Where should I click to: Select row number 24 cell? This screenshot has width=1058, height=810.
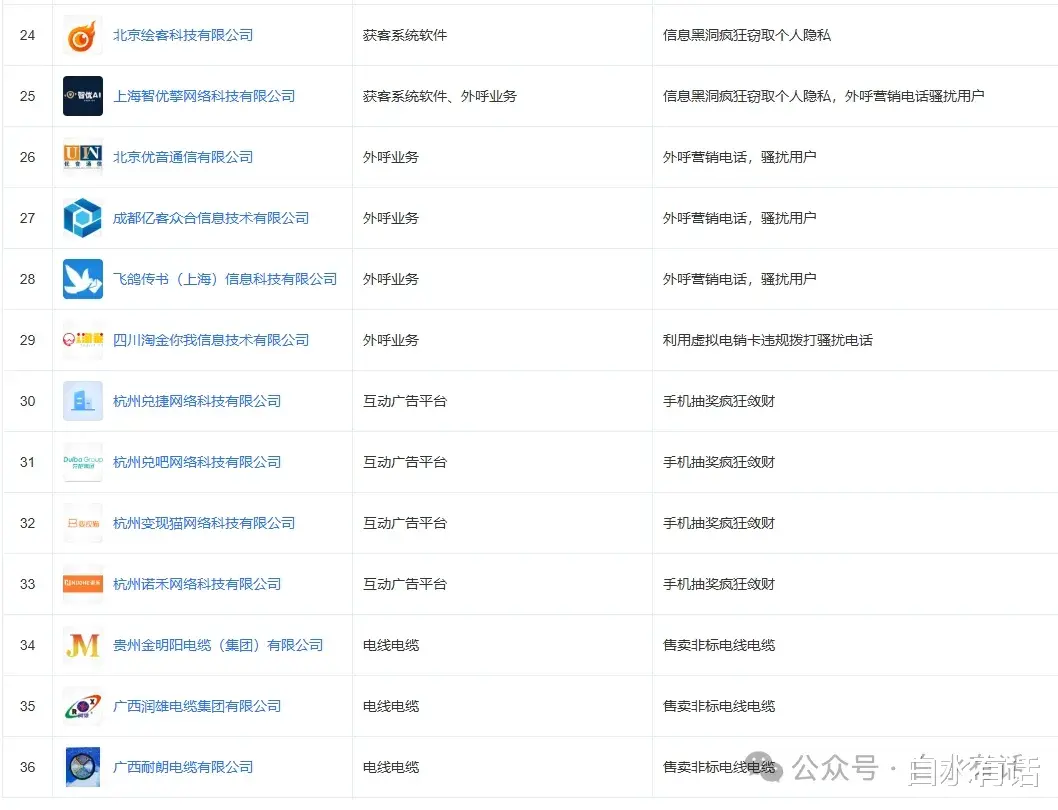coord(28,35)
